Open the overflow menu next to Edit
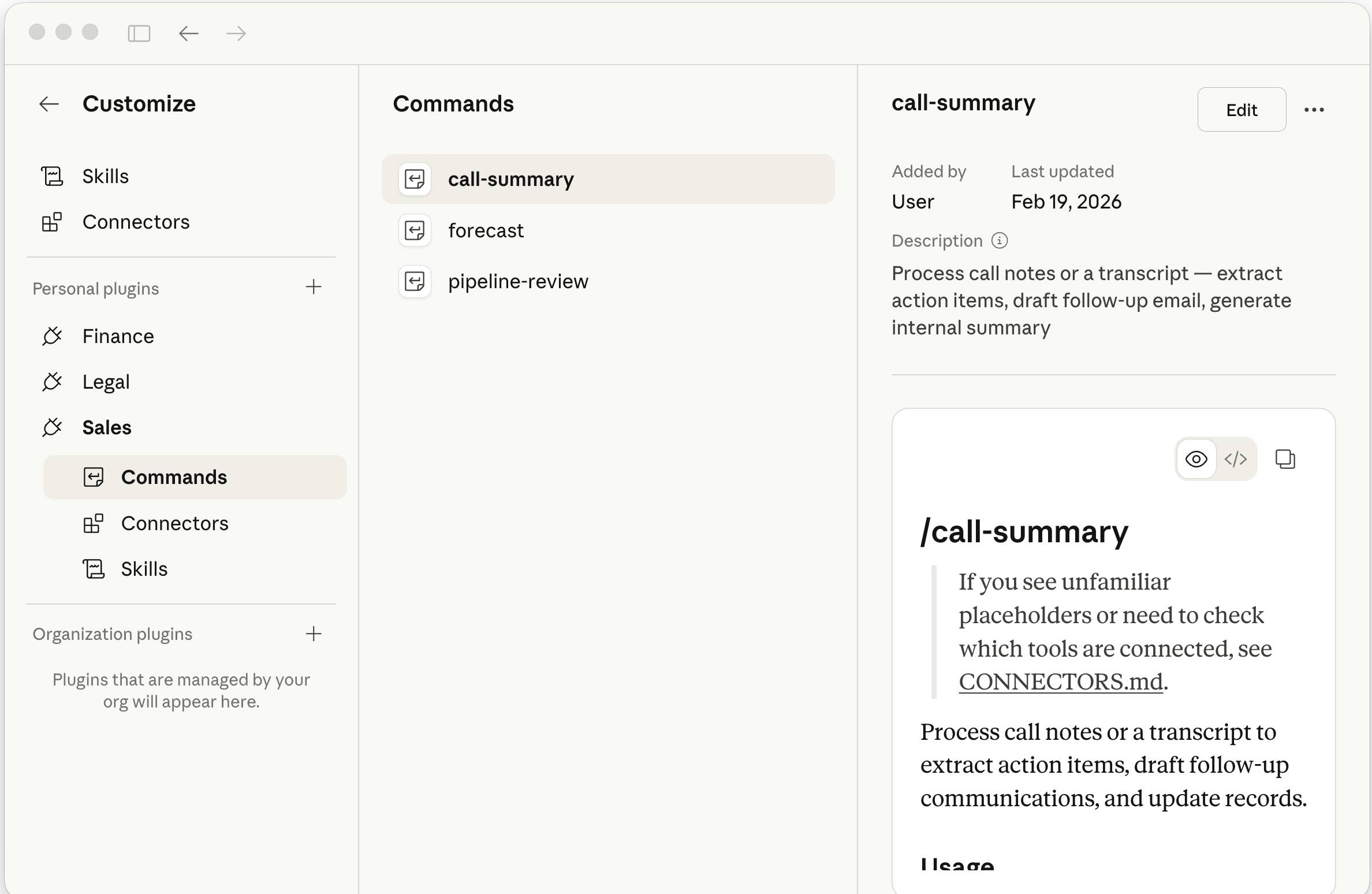This screenshot has width=1372, height=894. 1315,110
